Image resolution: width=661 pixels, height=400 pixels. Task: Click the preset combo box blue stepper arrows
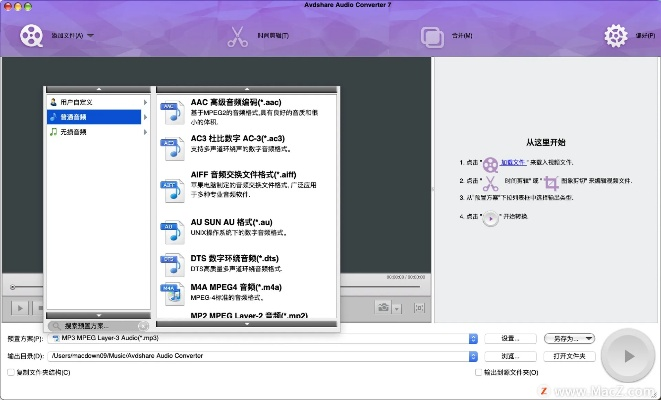[x=473, y=338]
